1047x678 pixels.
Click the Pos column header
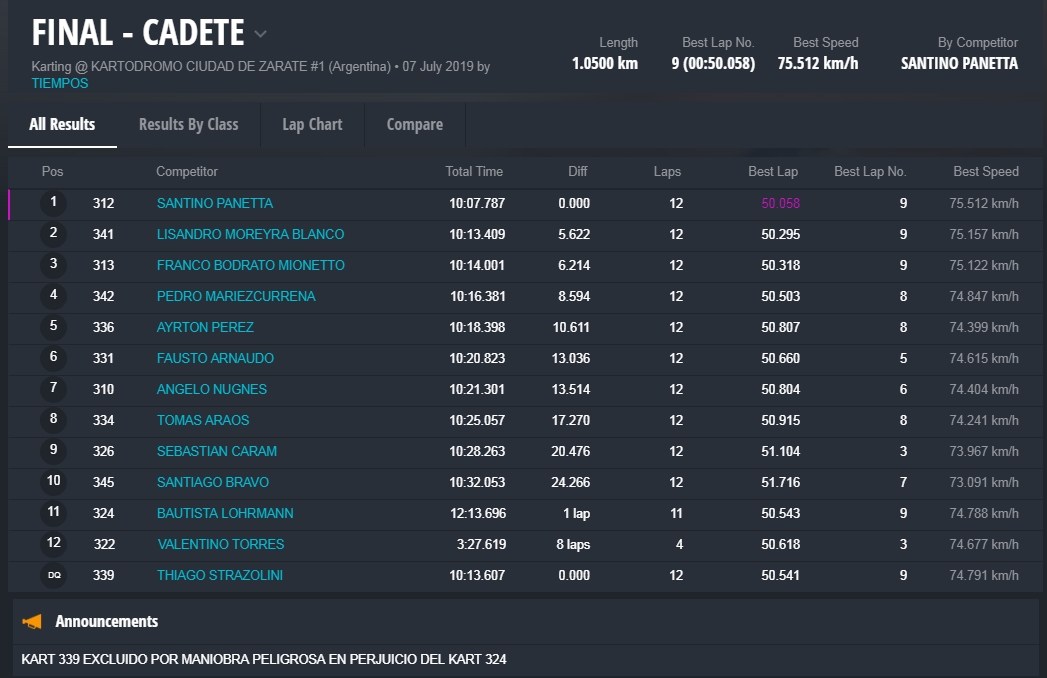pyautogui.click(x=52, y=171)
